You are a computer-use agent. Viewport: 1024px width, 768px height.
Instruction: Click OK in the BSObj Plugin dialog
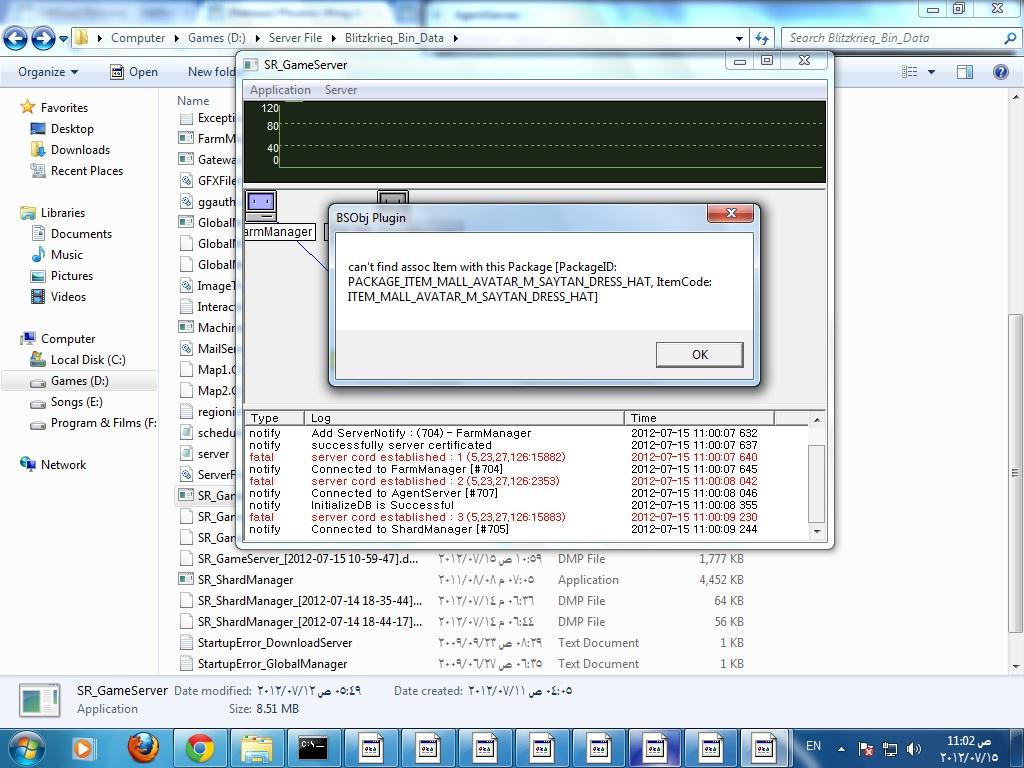click(699, 354)
